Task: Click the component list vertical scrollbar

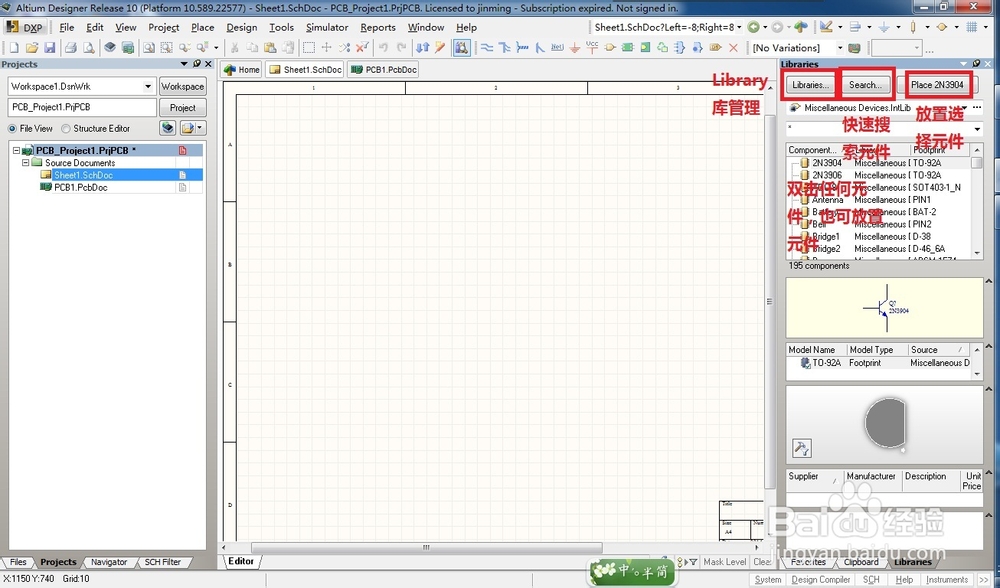Action: coord(977,200)
